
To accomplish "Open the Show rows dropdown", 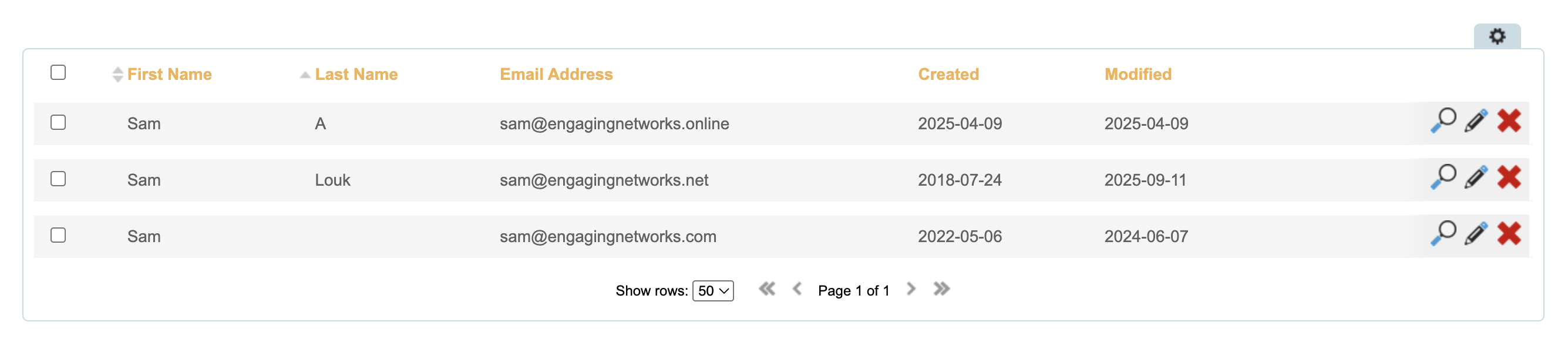I will pyautogui.click(x=713, y=291).
